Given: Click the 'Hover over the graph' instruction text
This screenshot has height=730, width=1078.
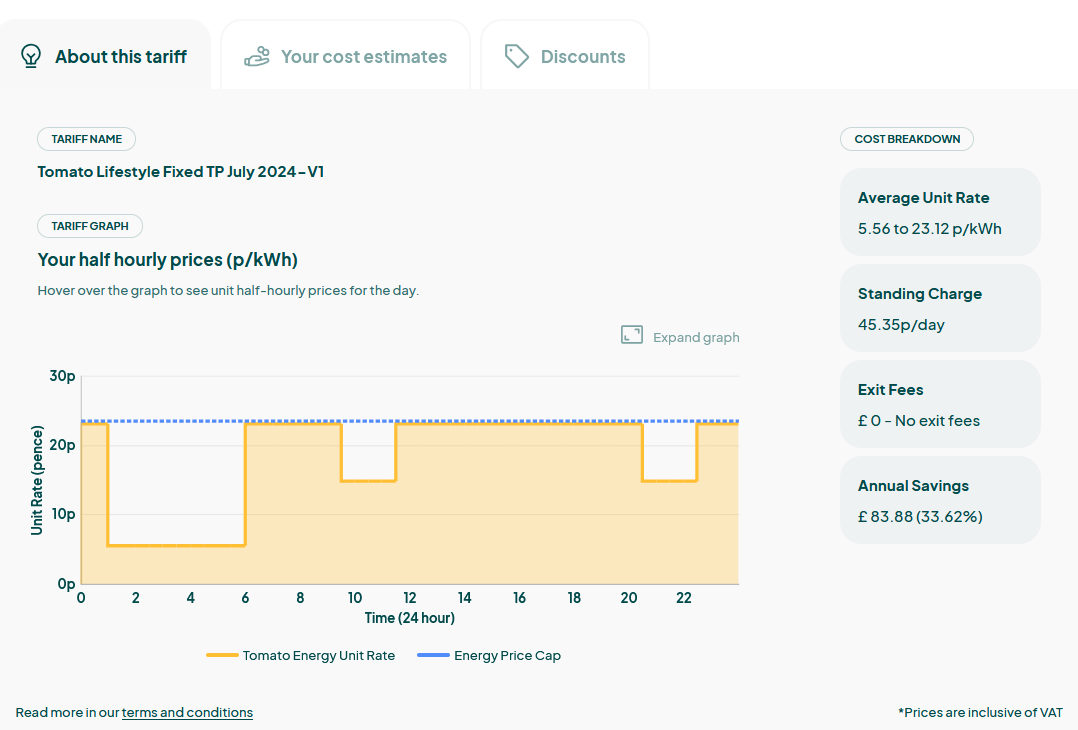Looking at the screenshot, I should (x=228, y=291).
